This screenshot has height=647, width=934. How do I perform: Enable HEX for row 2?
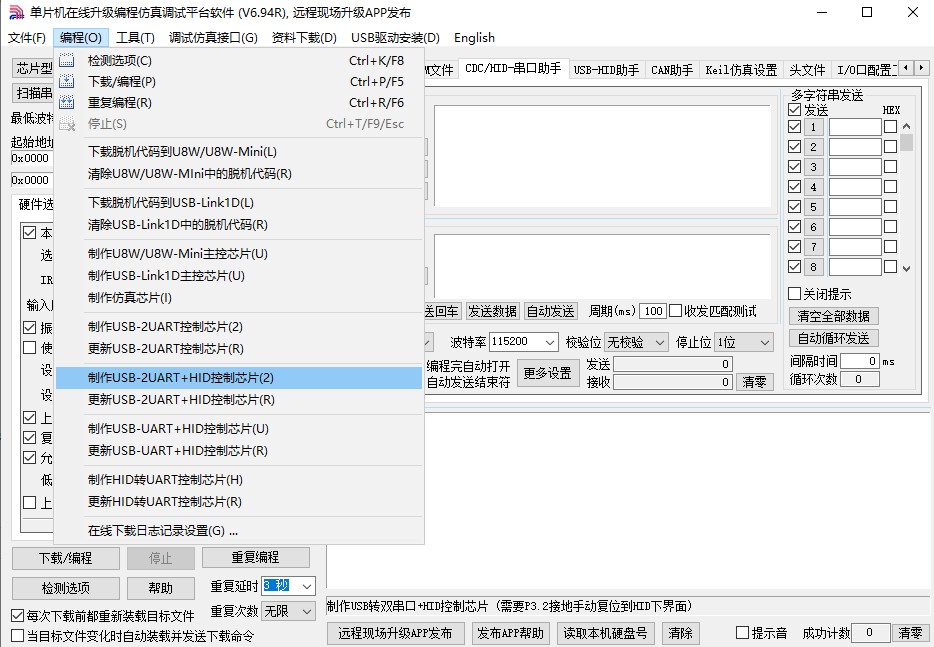pyautogui.click(x=891, y=147)
